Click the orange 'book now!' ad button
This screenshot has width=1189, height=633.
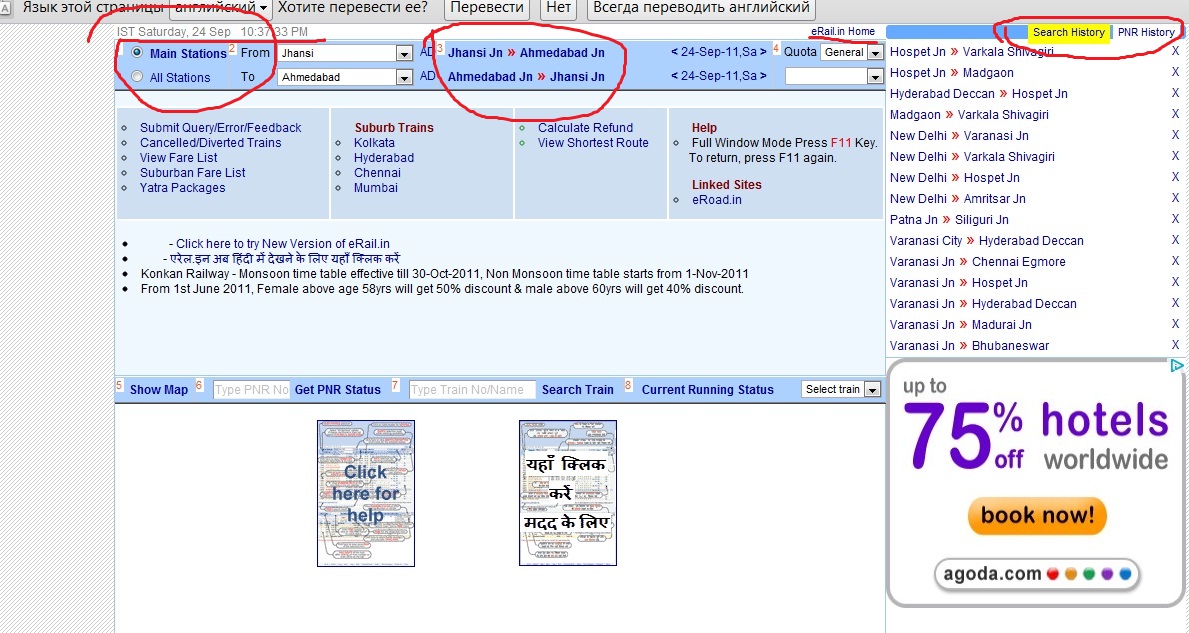click(1036, 516)
